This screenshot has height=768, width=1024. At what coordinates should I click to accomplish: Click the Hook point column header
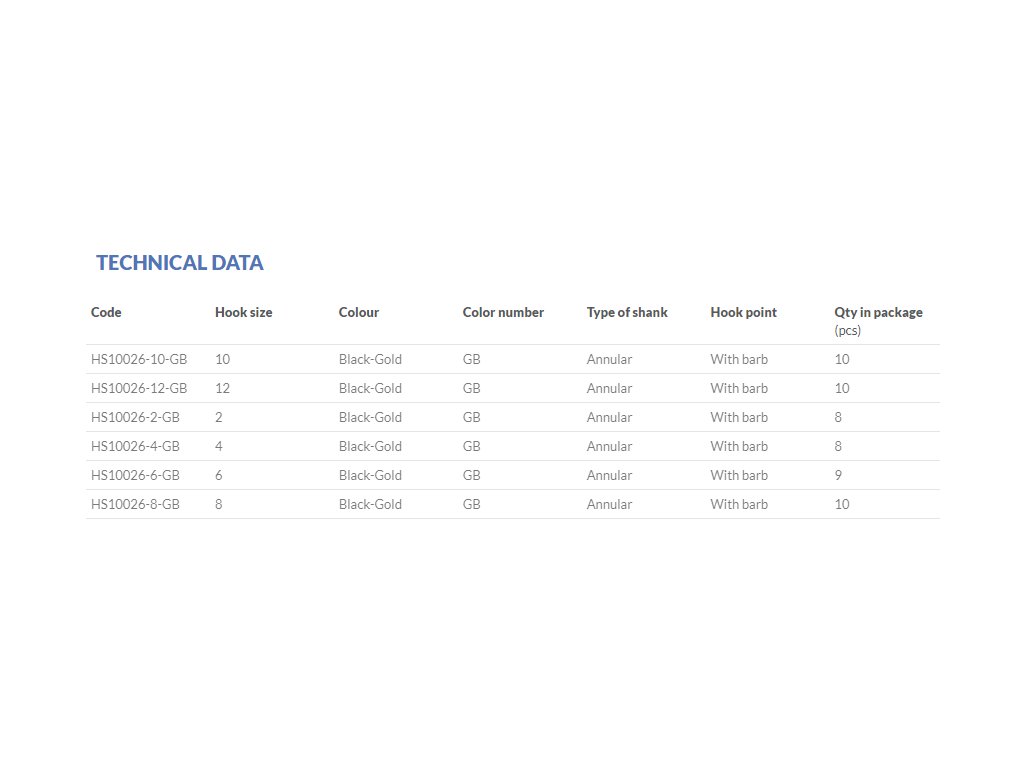tap(743, 312)
